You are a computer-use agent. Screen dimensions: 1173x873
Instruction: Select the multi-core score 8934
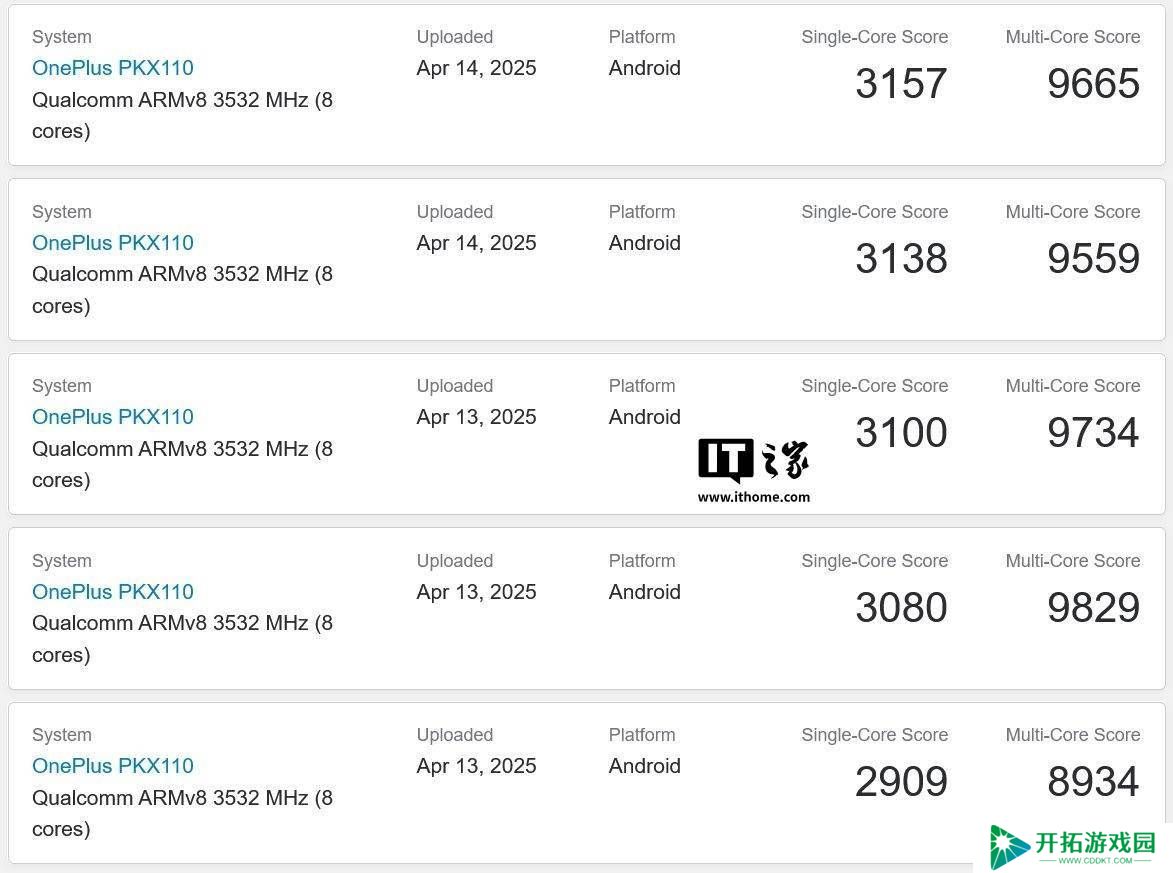1093,782
